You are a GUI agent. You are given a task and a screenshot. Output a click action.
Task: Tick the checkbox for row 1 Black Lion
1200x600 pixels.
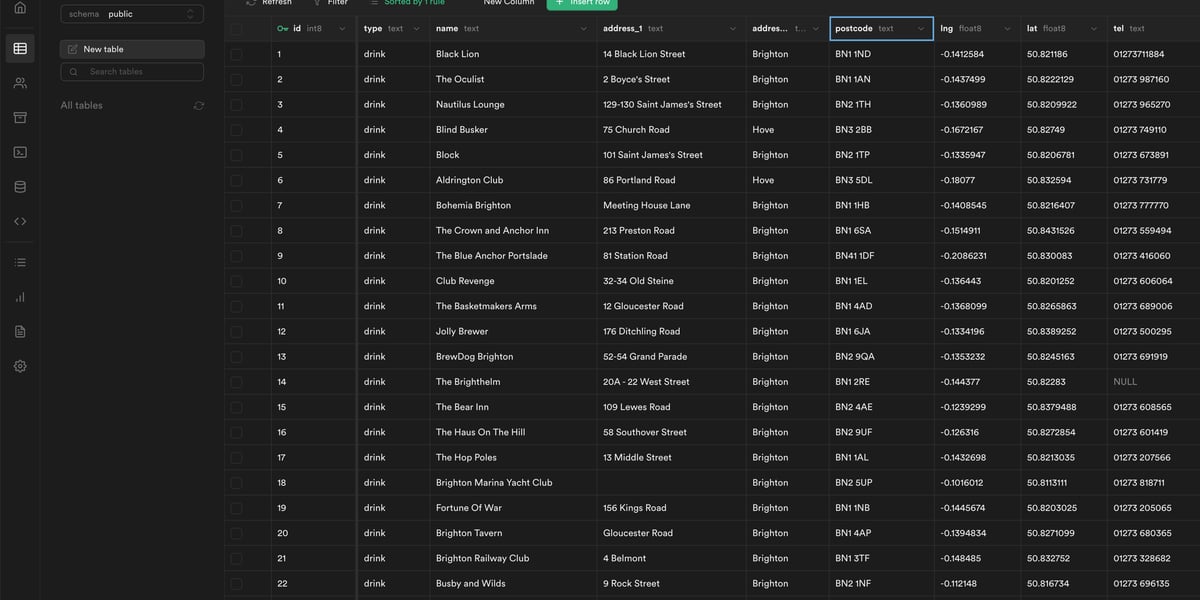(x=236, y=54)
